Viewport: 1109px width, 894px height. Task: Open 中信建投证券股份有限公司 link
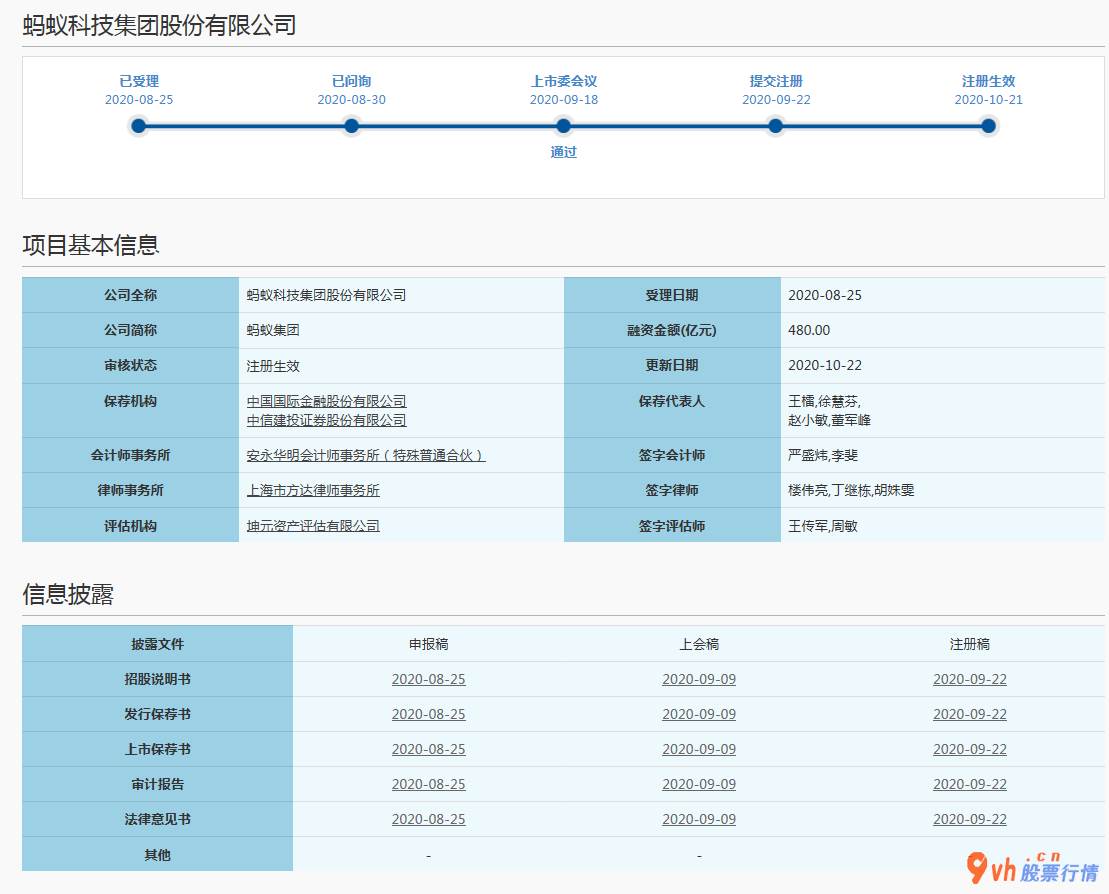[x=327, y=420]
